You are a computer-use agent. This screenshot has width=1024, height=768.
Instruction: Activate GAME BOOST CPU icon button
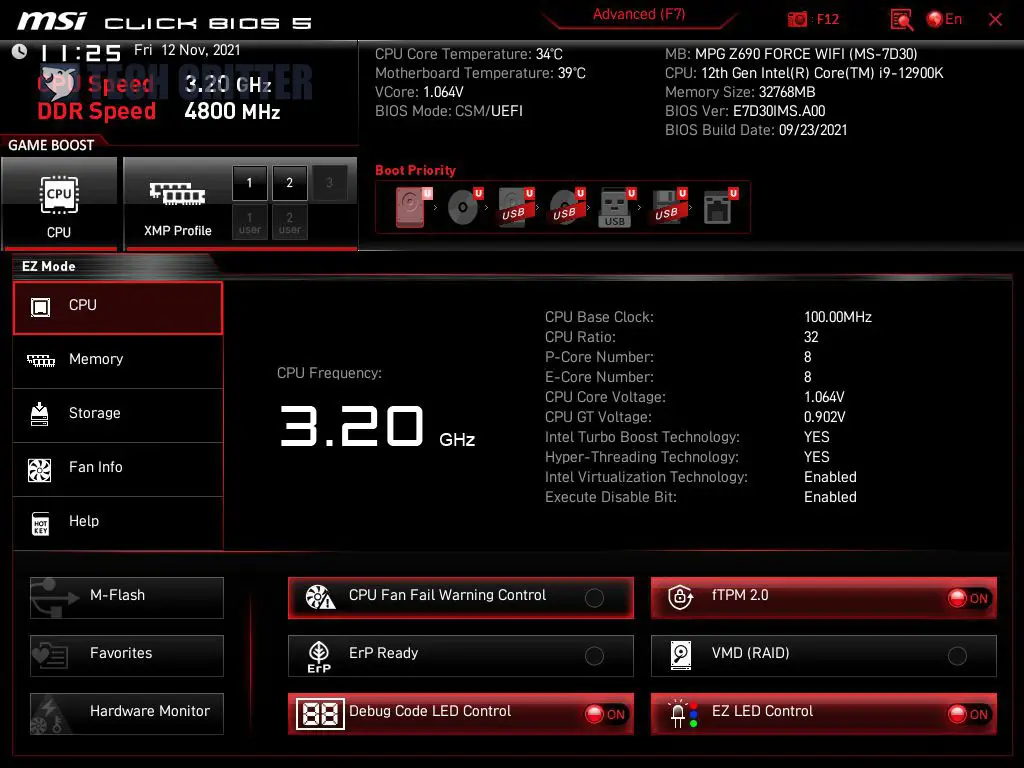click(59, 204)
